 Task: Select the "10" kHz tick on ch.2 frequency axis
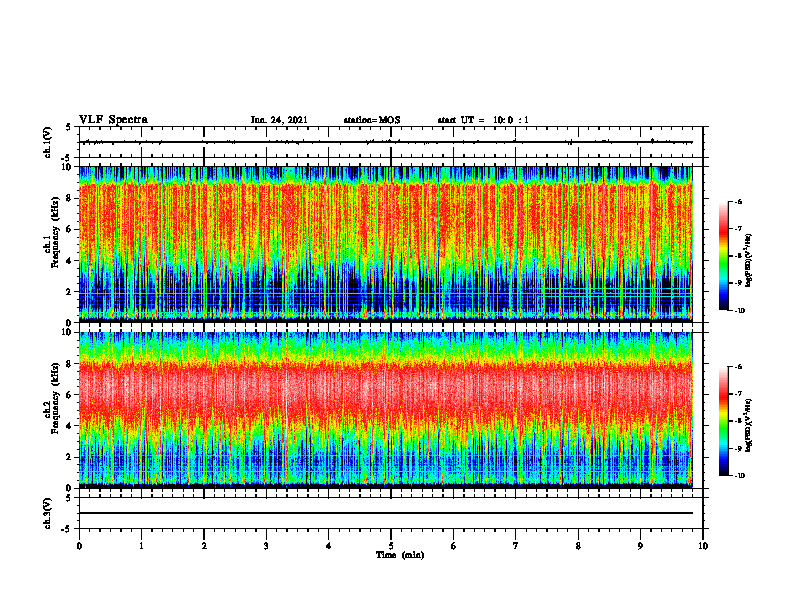(67, 333)
